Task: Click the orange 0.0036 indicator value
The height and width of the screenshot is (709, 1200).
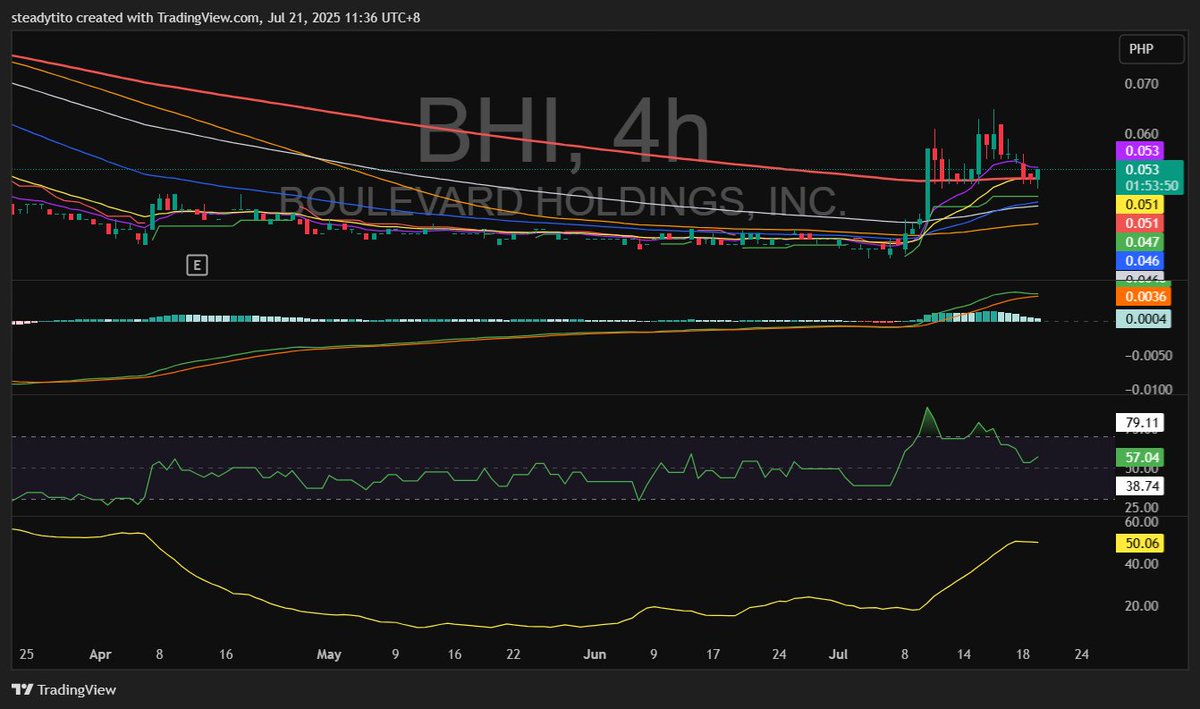Action: point(1142,297)
